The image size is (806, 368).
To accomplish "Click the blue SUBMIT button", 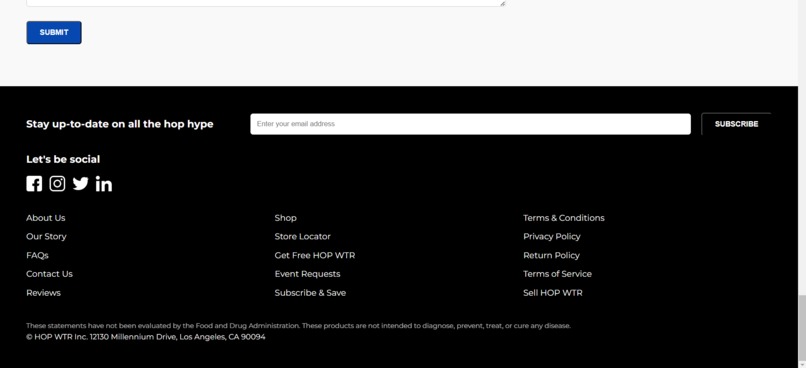I will (54, 32).
